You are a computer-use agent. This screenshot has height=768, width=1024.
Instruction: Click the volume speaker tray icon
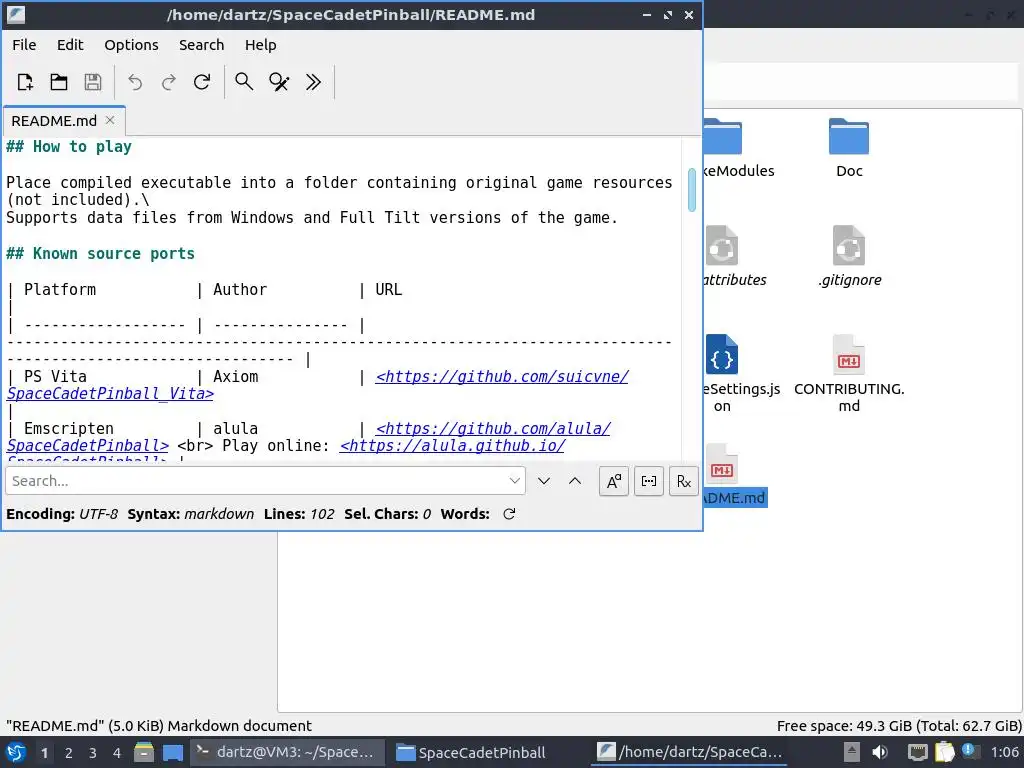(x=880, y=752)
